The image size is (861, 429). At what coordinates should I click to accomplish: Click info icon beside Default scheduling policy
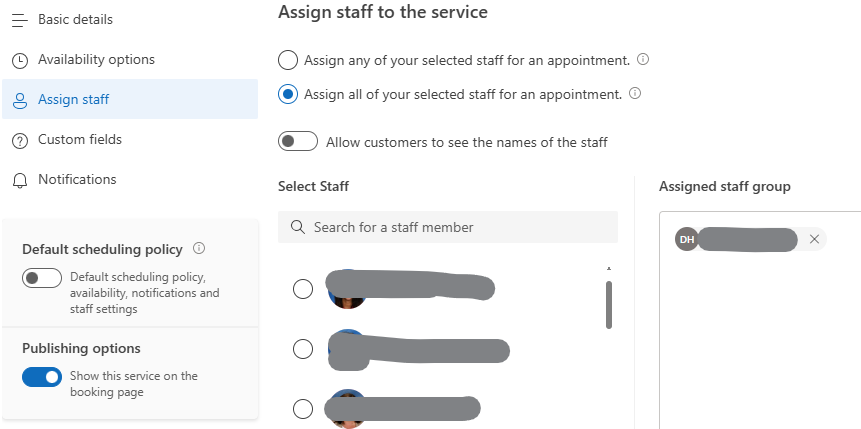tap(198, 249)
